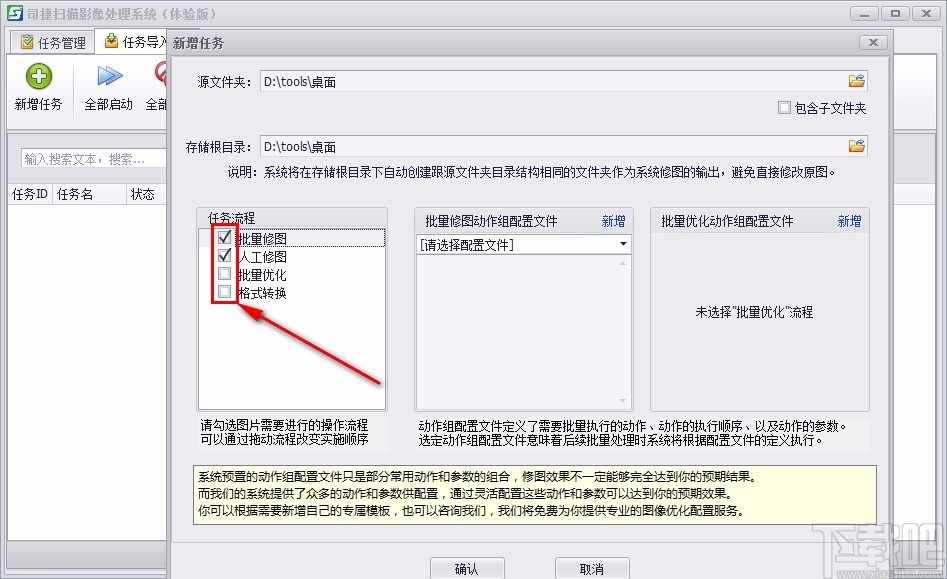Click the 任务管理 tab icon
947x579 pixels.
[27, 42]
